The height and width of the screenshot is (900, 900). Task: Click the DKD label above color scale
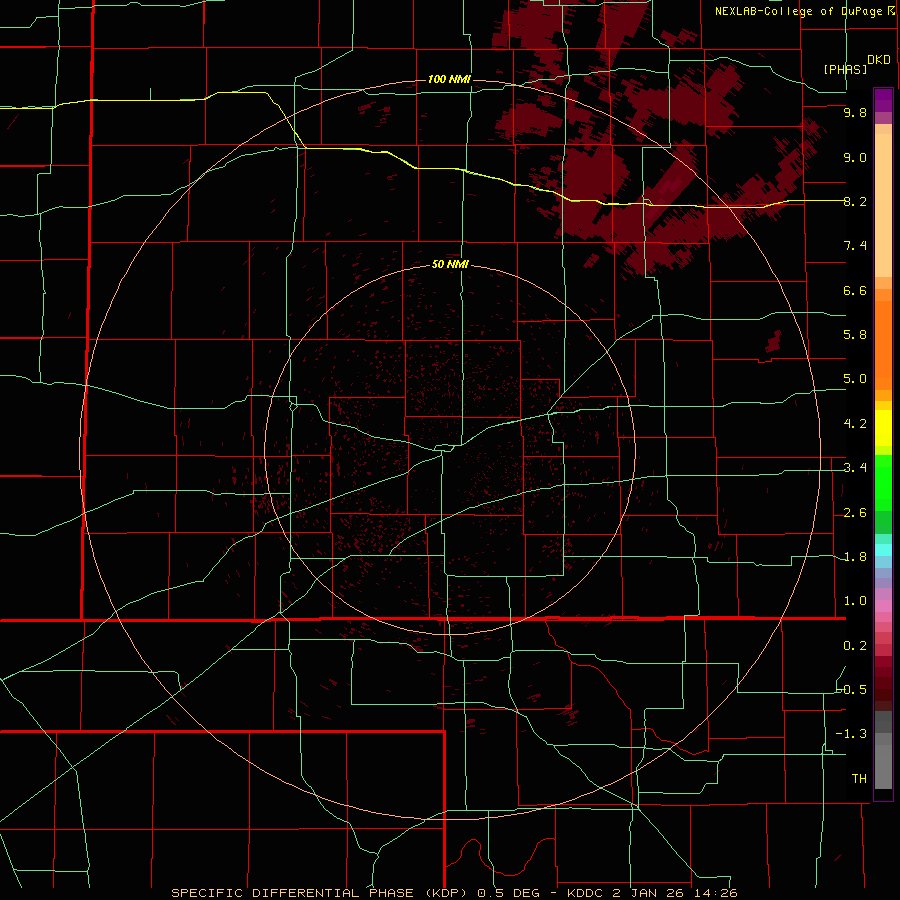pos(878,59)
